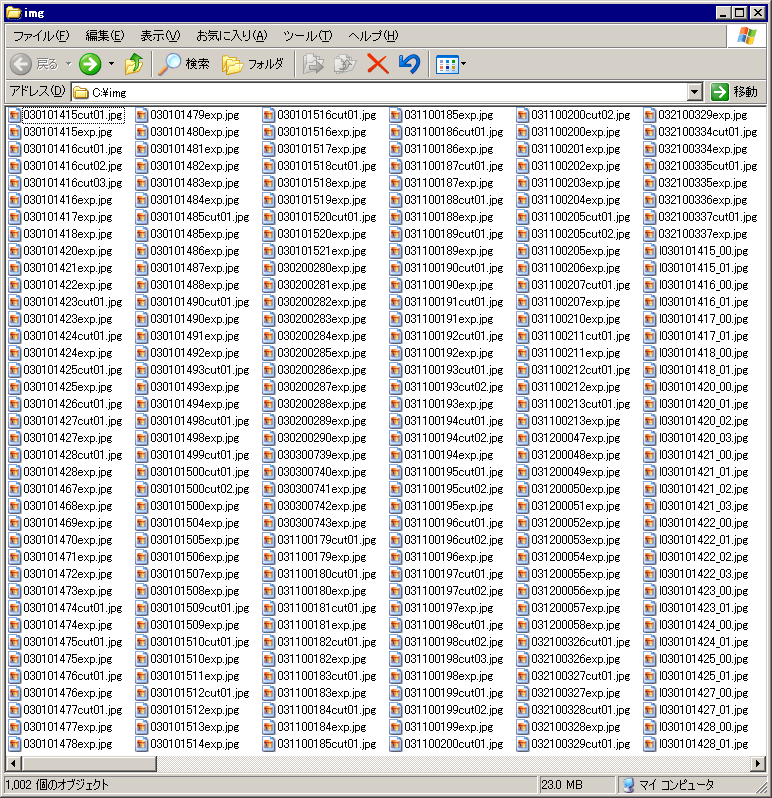Go up one folder level
Image resolution: width=772 pixels, height=798 pixels.
134,64
